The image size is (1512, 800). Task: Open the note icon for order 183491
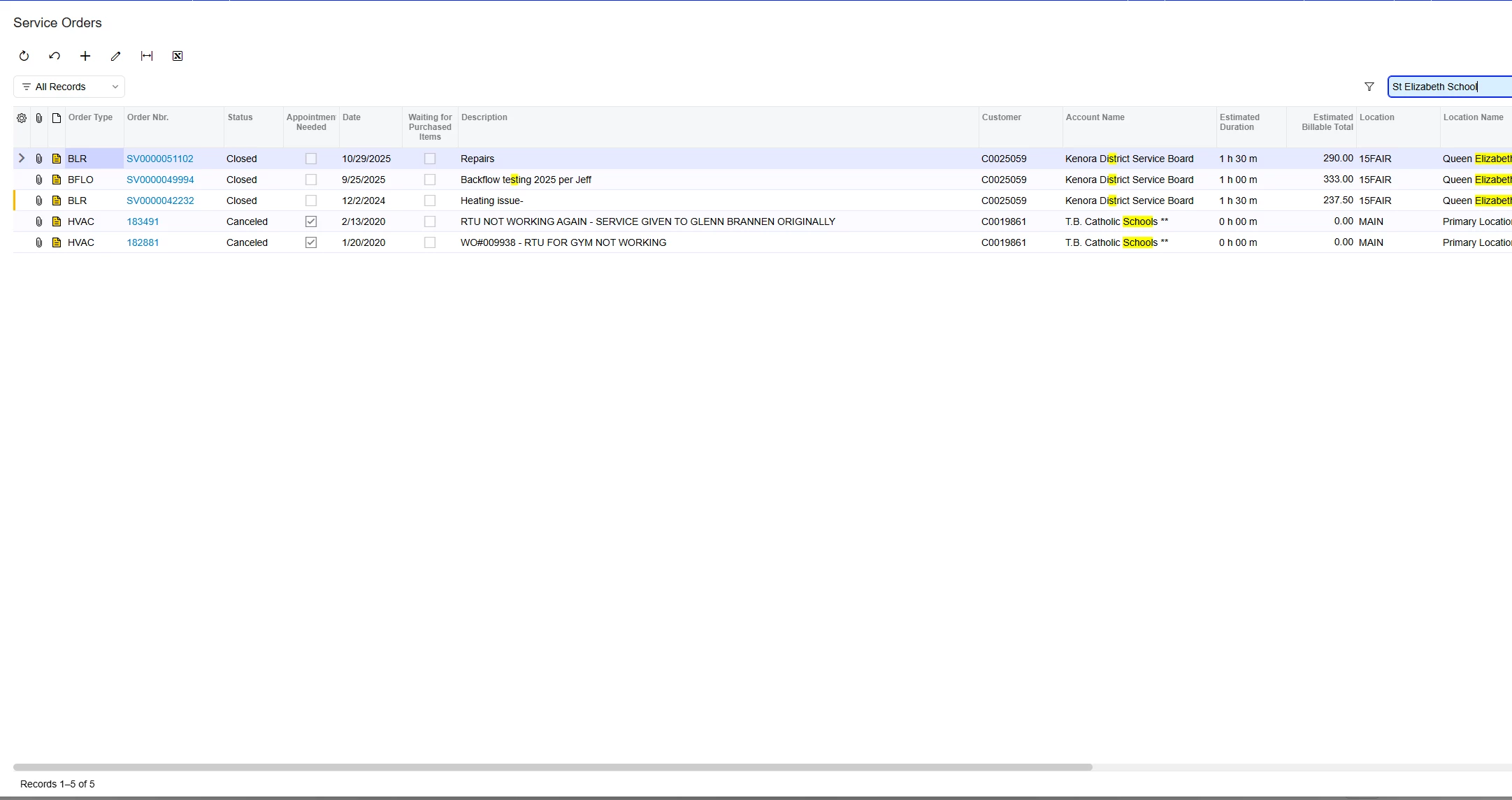point(57,221)
